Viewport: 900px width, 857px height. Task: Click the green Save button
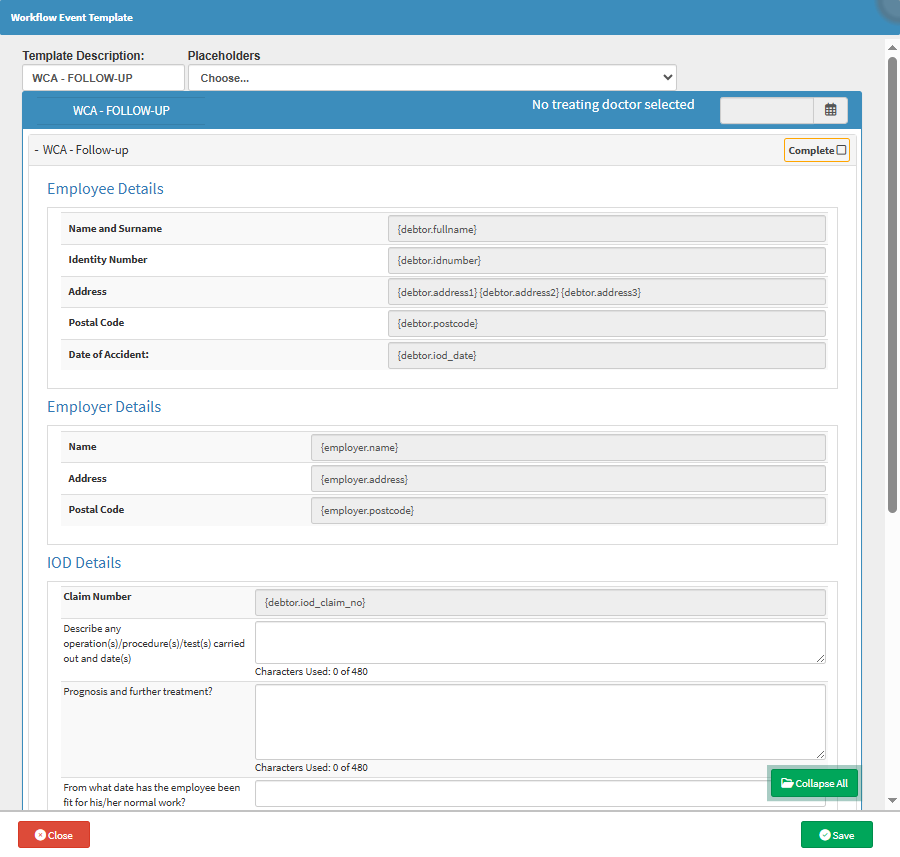[x=836, y=835]
